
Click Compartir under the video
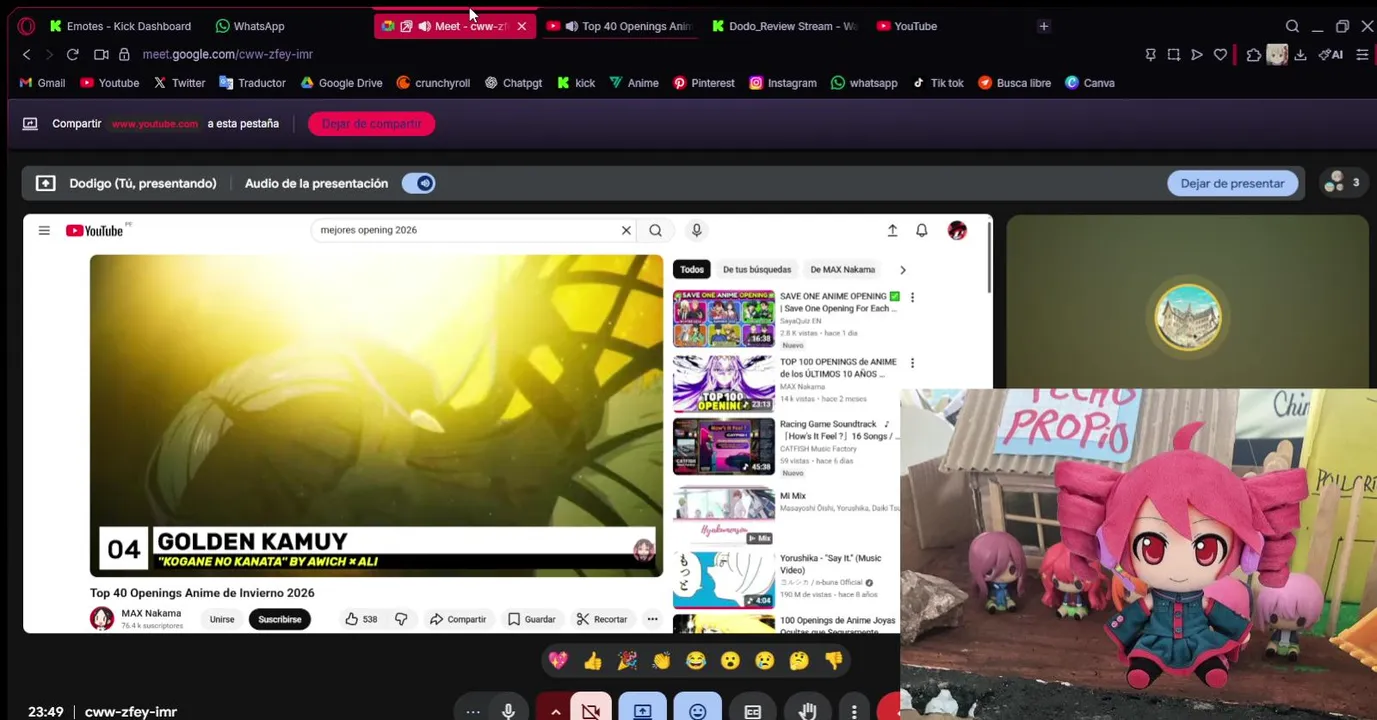[x=458, y=619]
